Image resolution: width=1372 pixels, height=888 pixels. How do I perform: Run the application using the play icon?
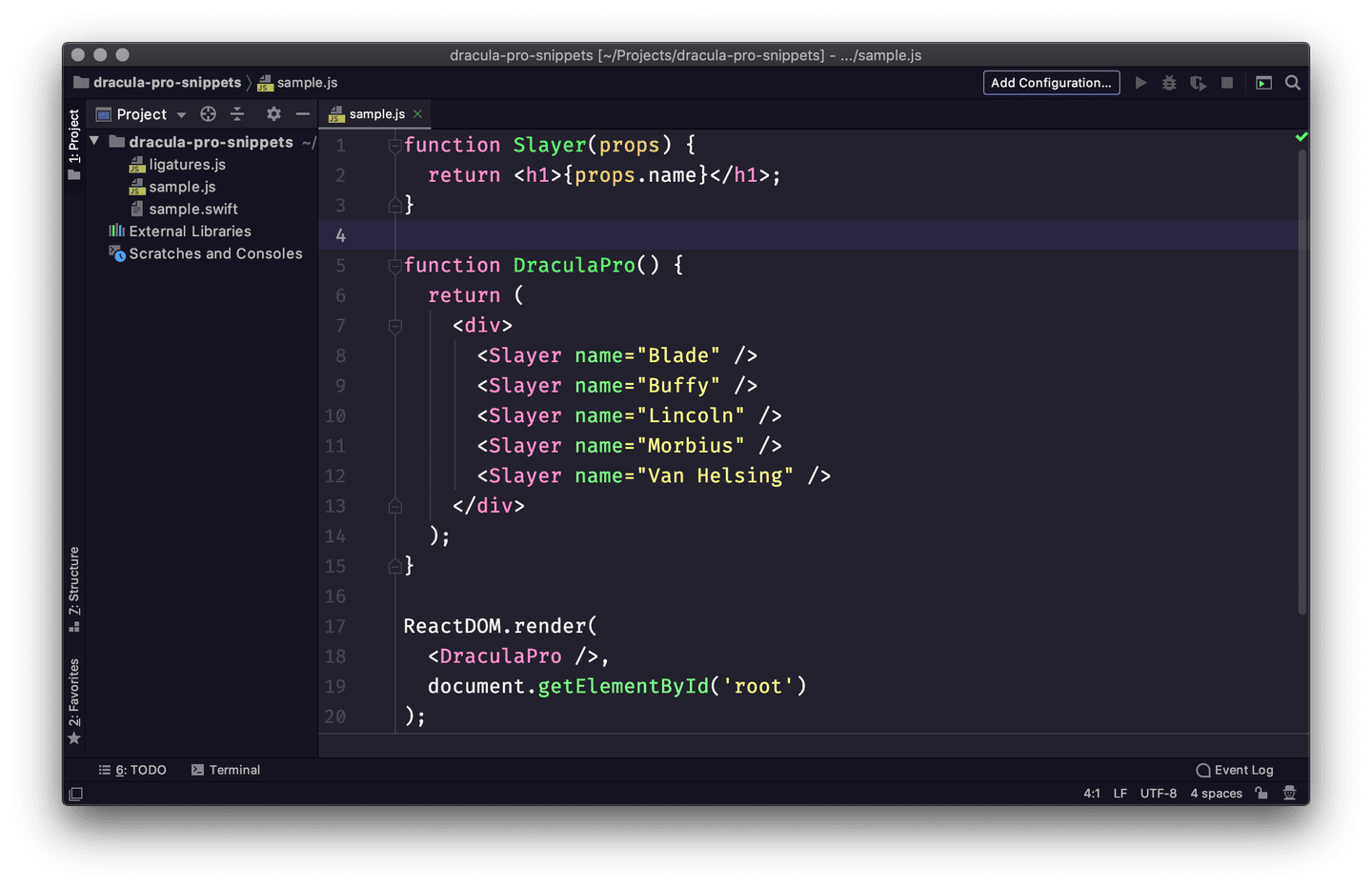click(x=1141, y=82)
